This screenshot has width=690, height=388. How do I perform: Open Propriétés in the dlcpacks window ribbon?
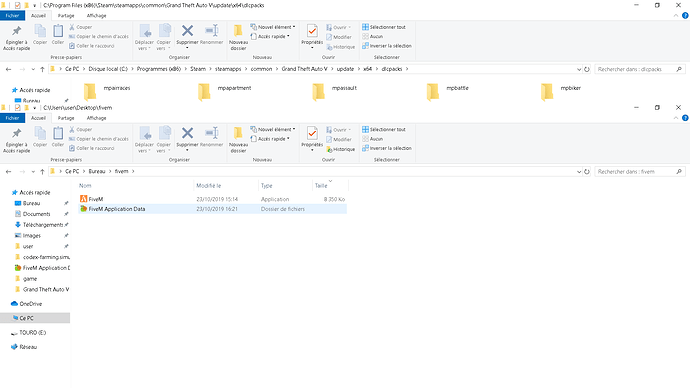click(x=312, y=36)
